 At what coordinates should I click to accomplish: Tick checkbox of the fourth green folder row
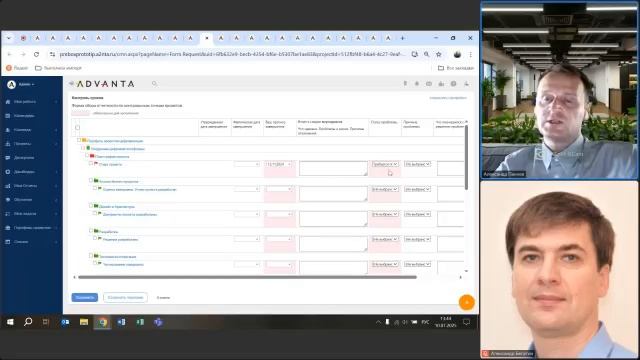pyautogui.click(x=91, y=256)
